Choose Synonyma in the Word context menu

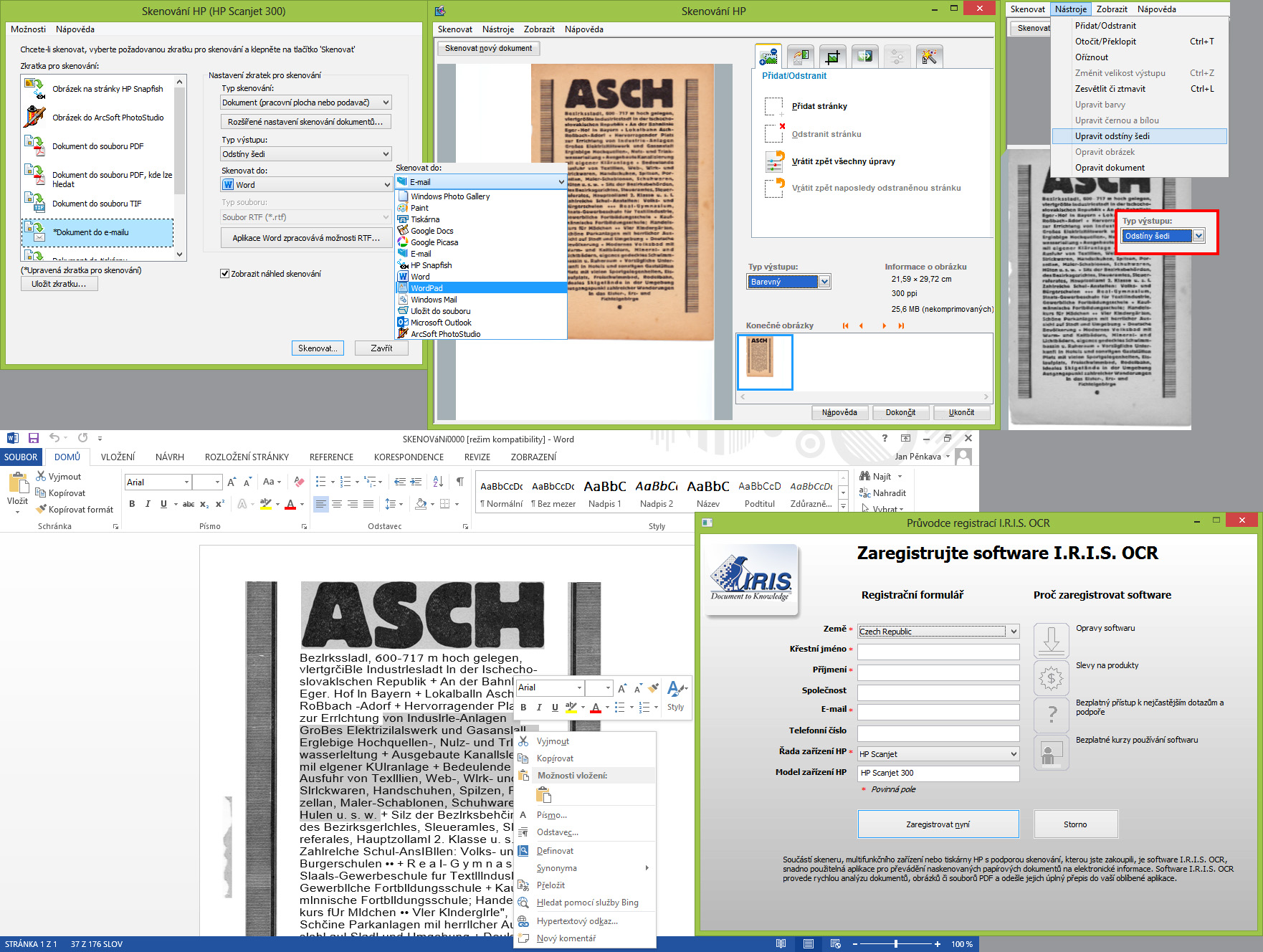[x=584, y=868]
